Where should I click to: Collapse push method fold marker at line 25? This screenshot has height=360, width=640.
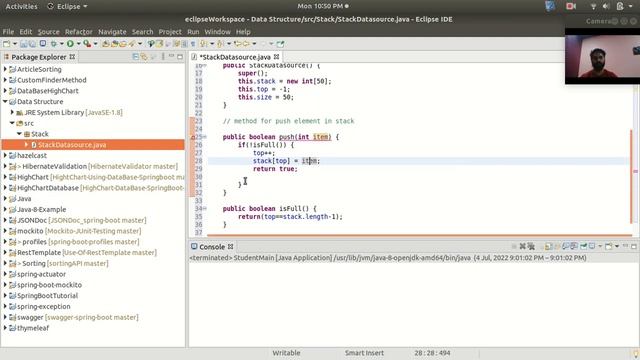click(x=205, y=137)
